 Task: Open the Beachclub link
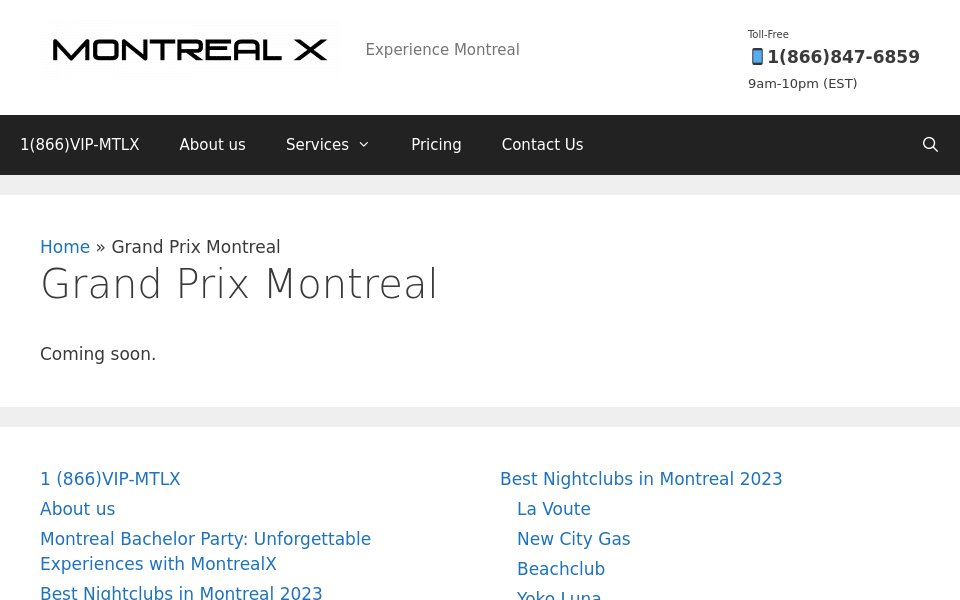click(560, 569)
